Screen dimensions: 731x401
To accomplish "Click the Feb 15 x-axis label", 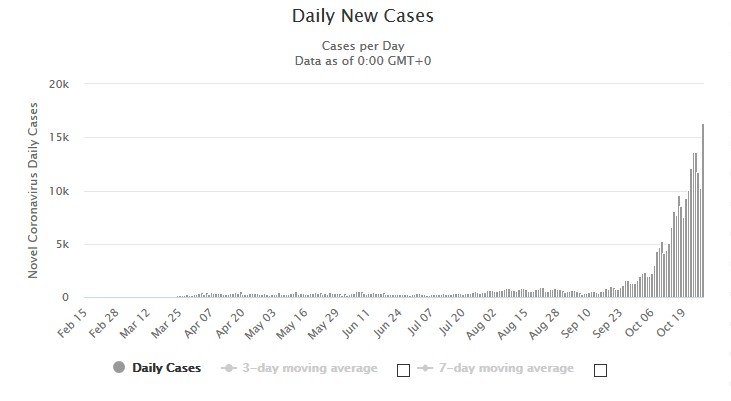I will [x=72, y=323].
